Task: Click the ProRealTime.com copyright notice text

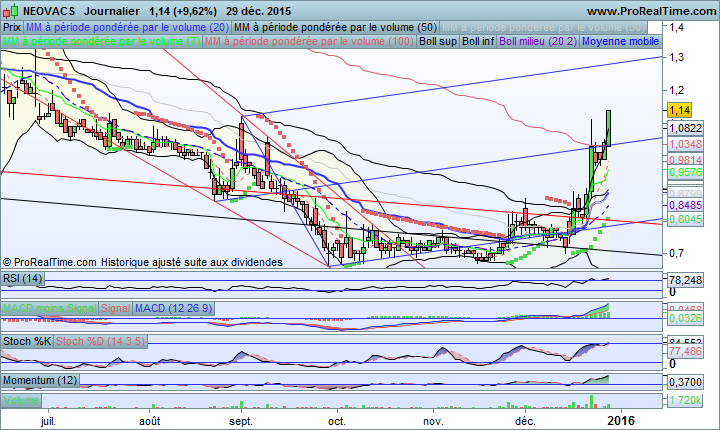Action: tap(143, 262)
